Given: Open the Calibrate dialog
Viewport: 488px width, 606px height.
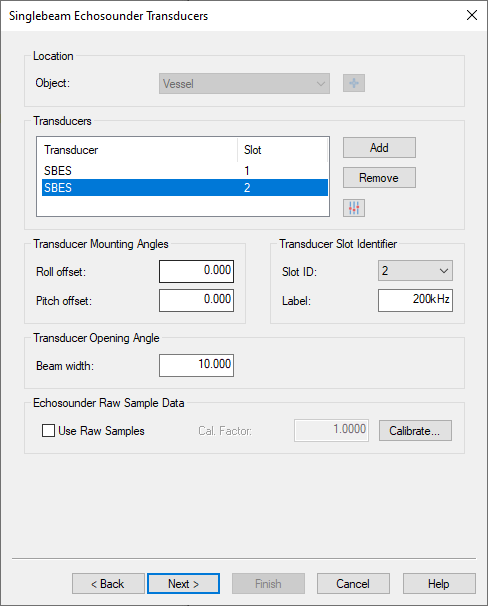Looking at the screenshot, I should (415, 431).
